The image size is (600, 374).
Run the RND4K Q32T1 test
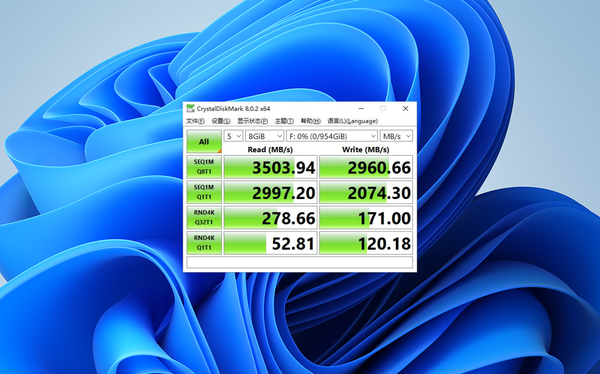pos(204,217)
